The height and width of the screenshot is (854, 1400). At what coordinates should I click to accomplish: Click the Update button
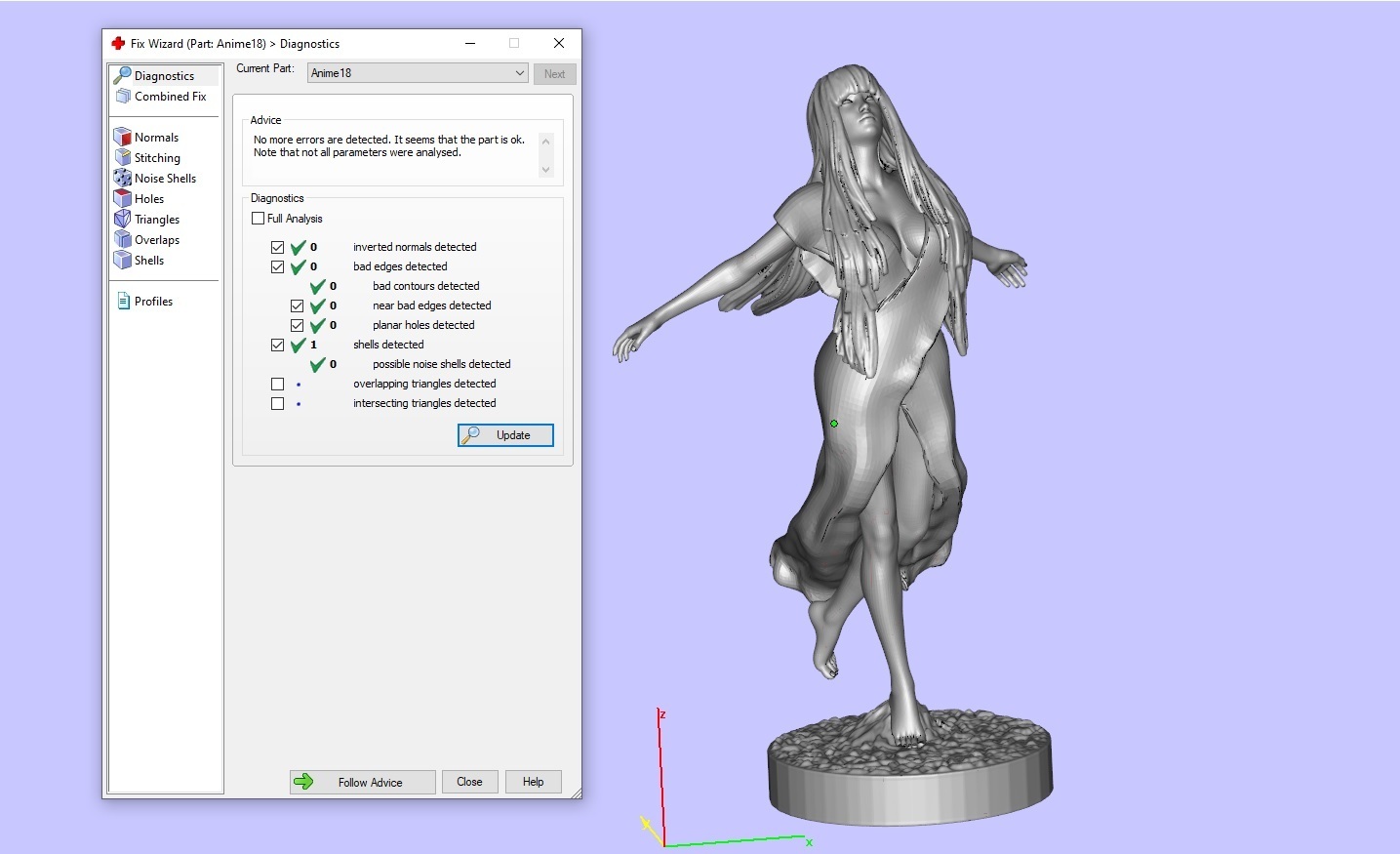[x=505, y=435]
